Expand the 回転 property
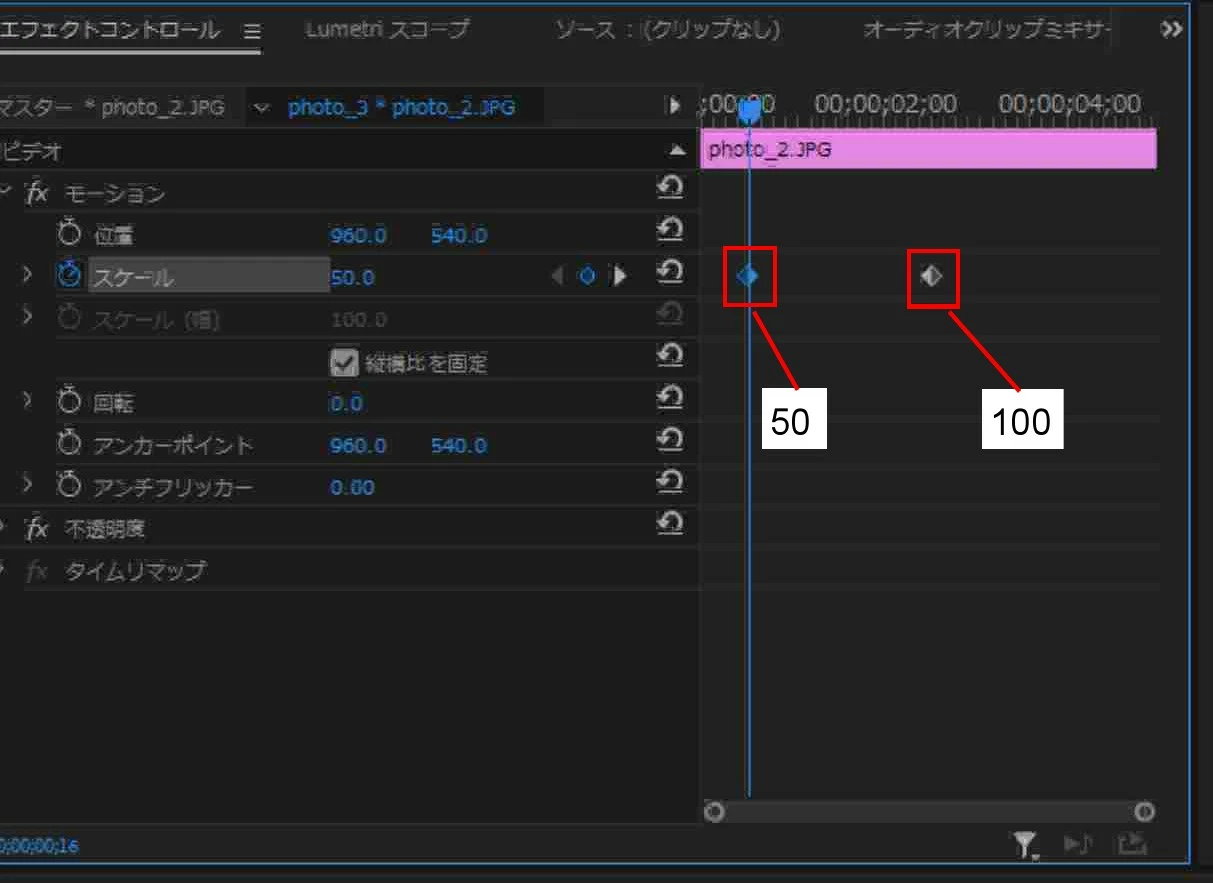Viewport: 1213px width, 883px height. tap(27, 399)
